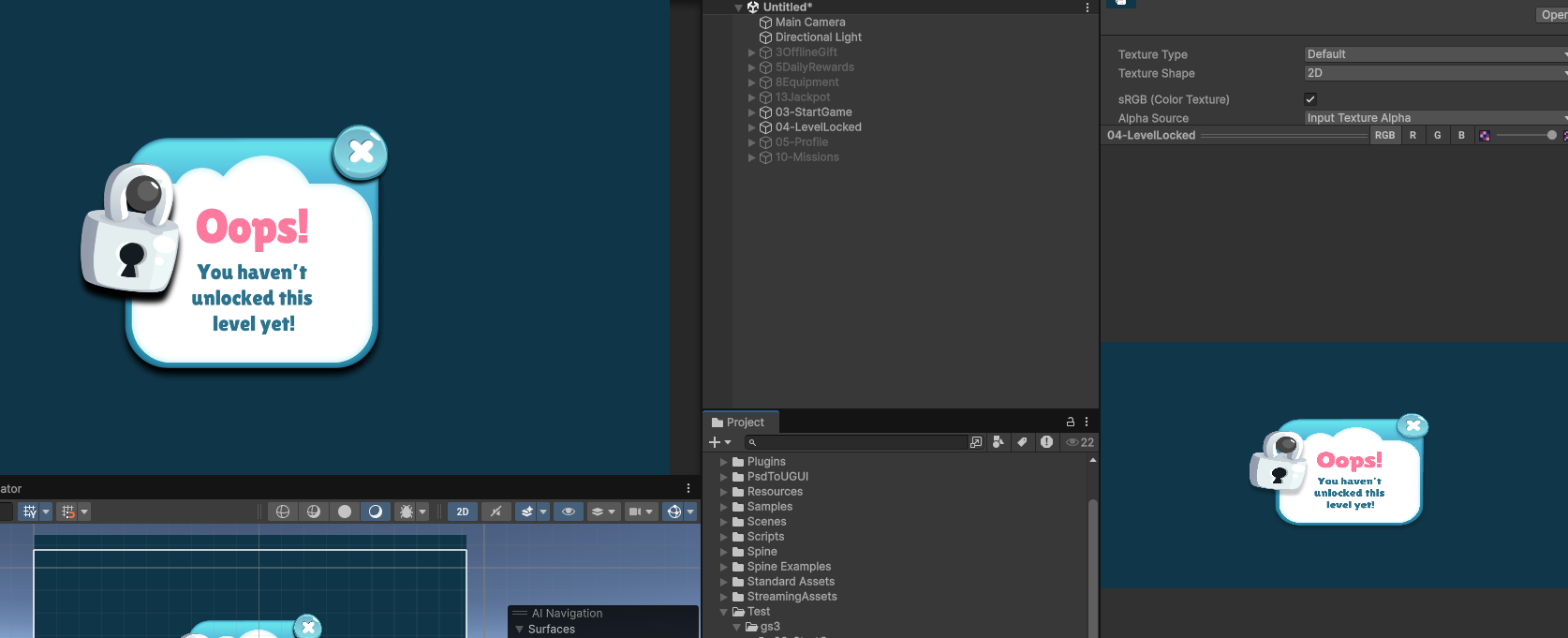
Task: Click the RGB channel preview button
Action: [1384, 136]
